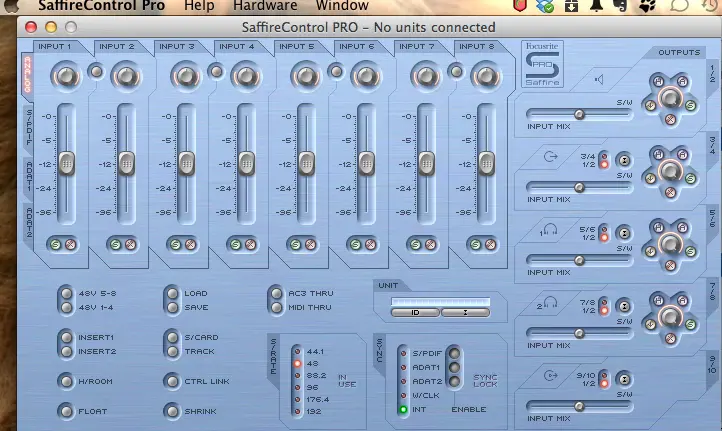Select the 96 sample rate
Screen dimensions: 722x431
297,388
